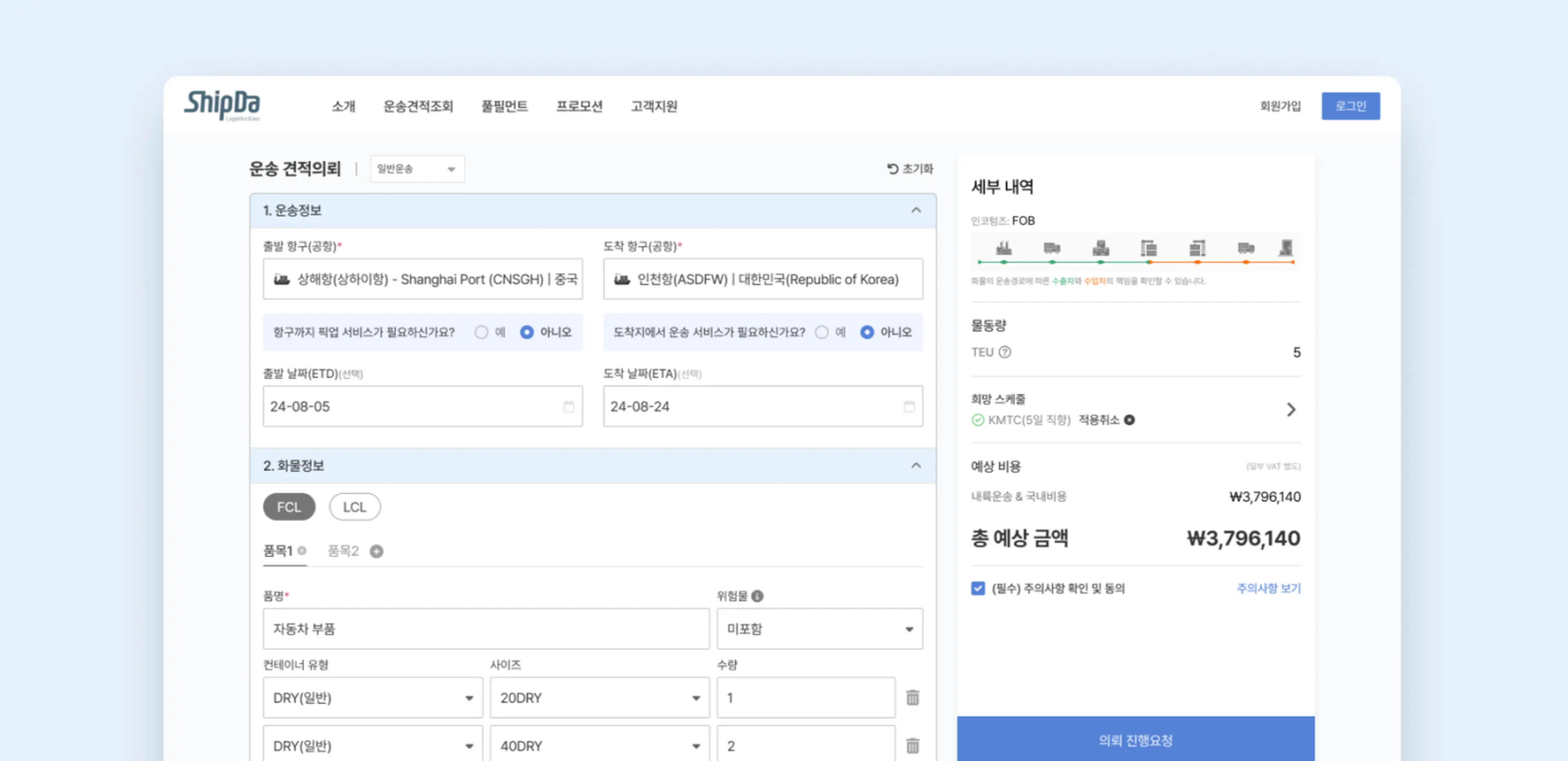Open the 위험물 미포함 dropdown
Viewport: 1568px width, 761px height.
click(819, 628)
